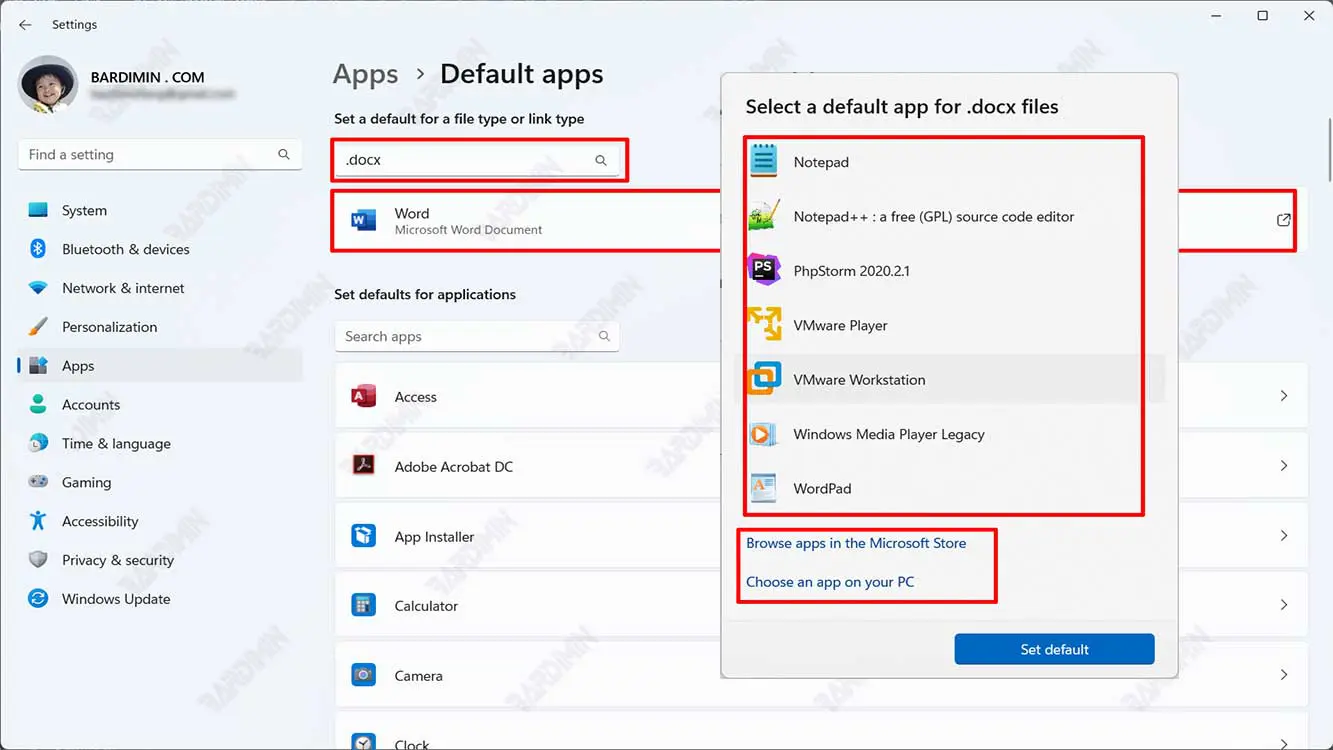Click the PhpStorm 2020.2.1 icon
1333x750 pixels.
point(764,270)
